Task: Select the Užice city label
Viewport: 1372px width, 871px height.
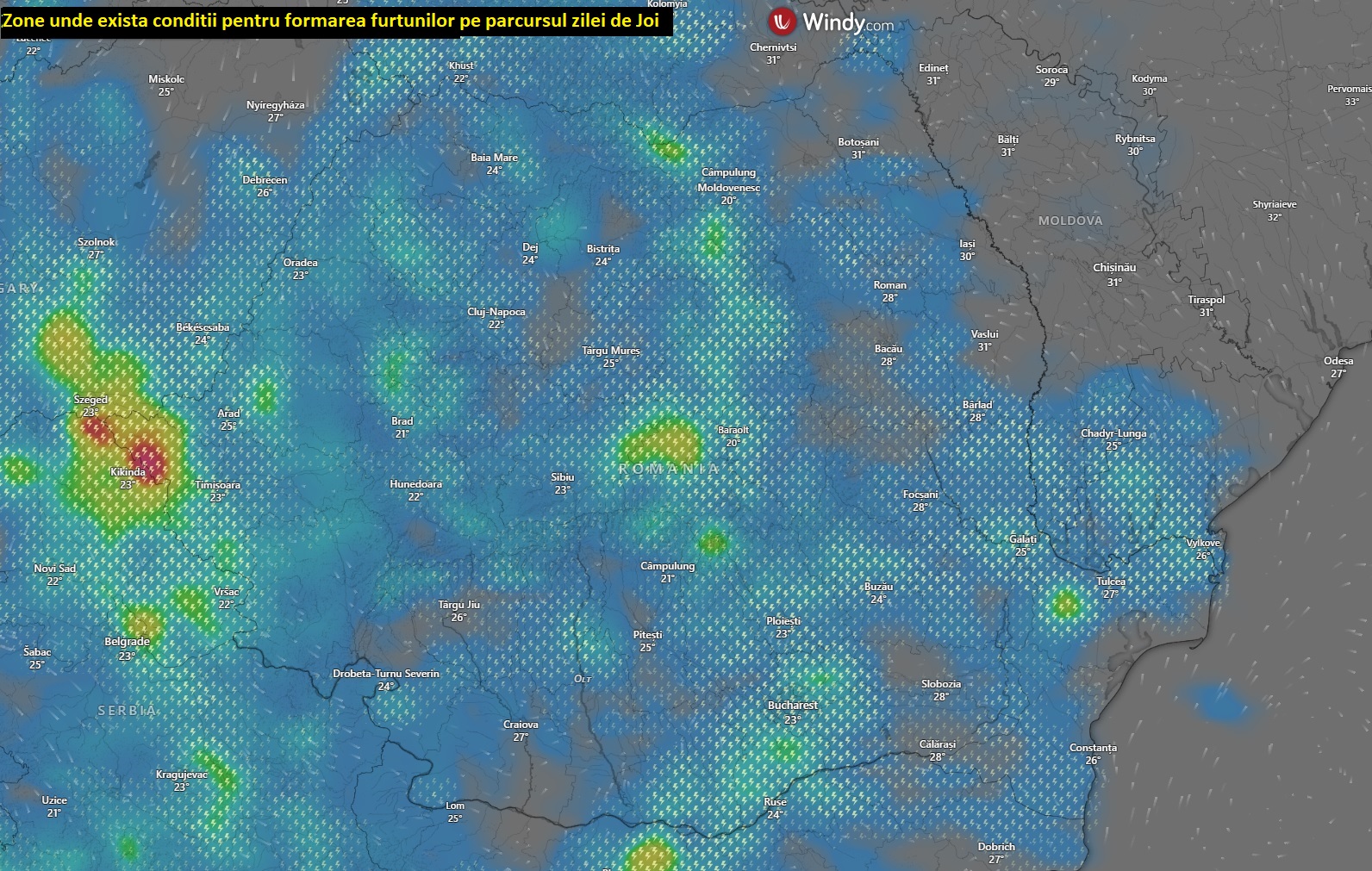Action: (x=53, y=800)
